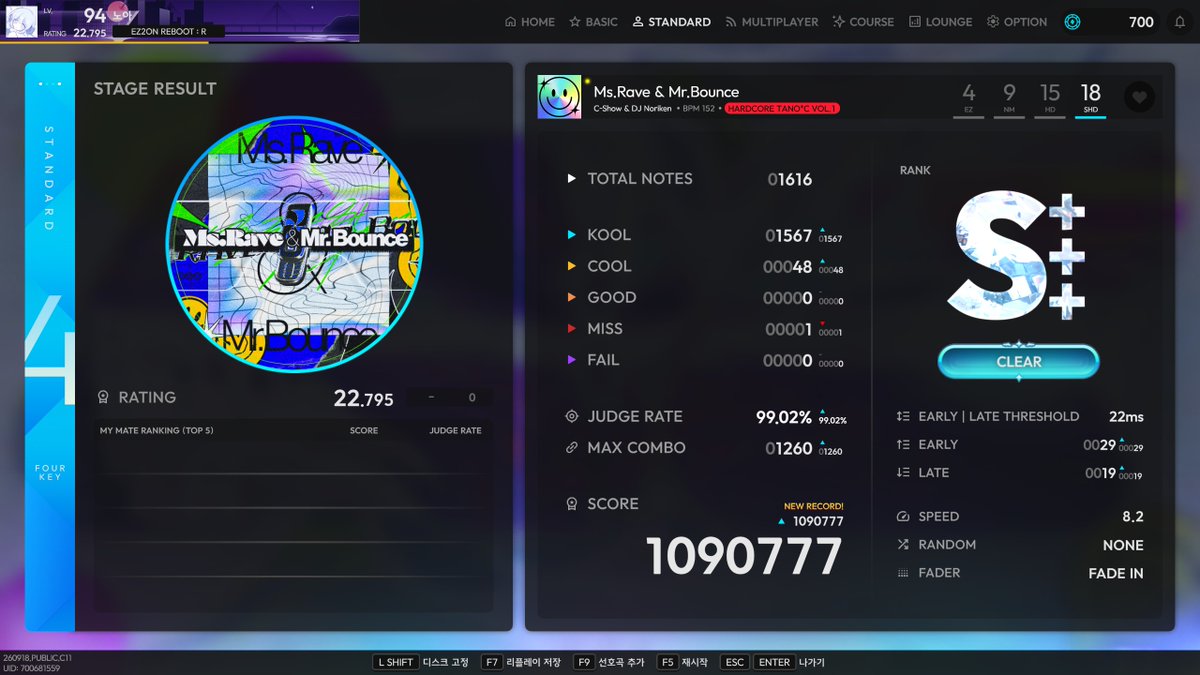Click the max combo value 01260

click(x=788, y=448)
